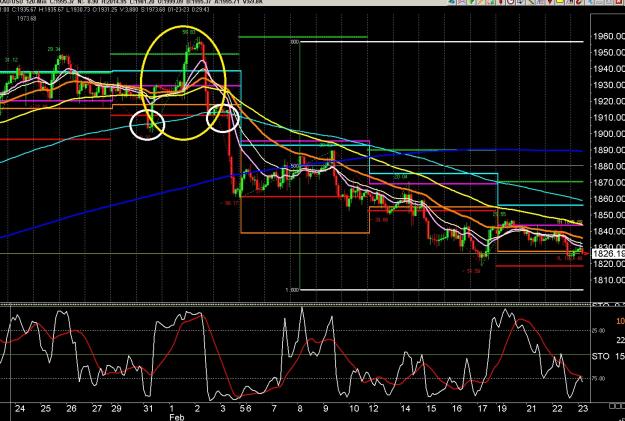Click the 75.00 stochastic level label
The image size is (625, 421).
[x=598, y=378]
